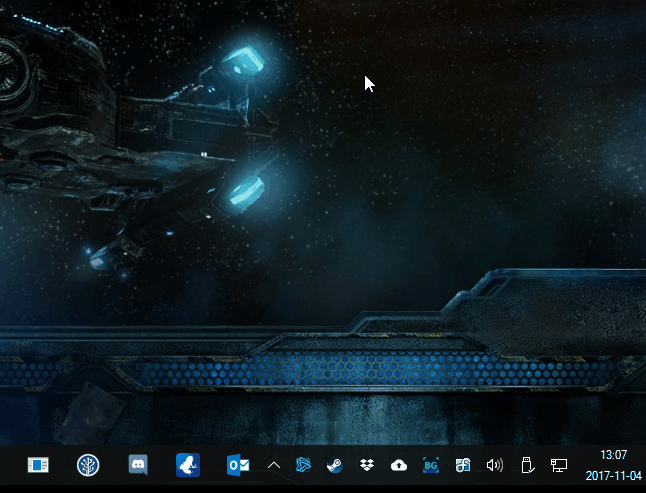Viewport: 646px width, 493px height.
Task: Open Outlook from the taskbar
Action: [x=238, y=465]
